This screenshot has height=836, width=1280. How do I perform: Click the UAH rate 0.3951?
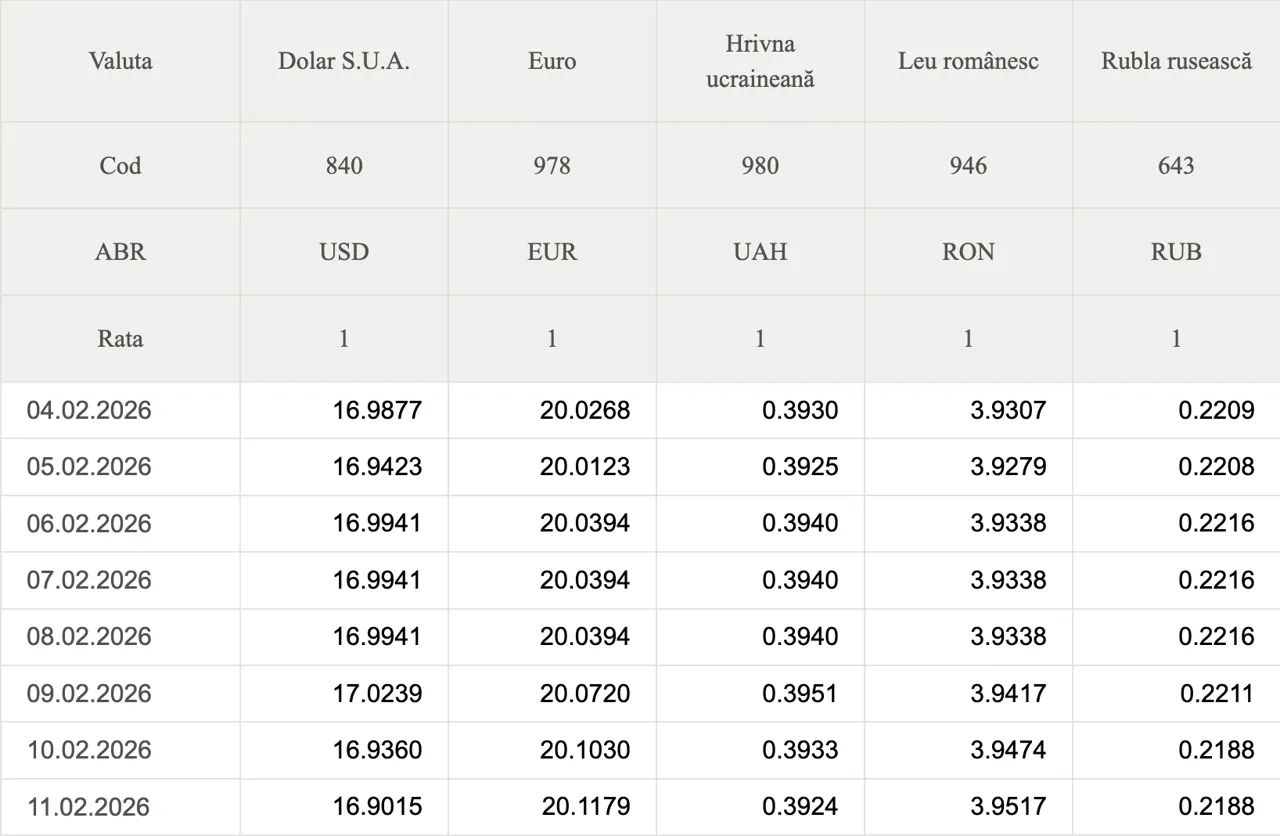pyautogui.click(x=800, y=693)
